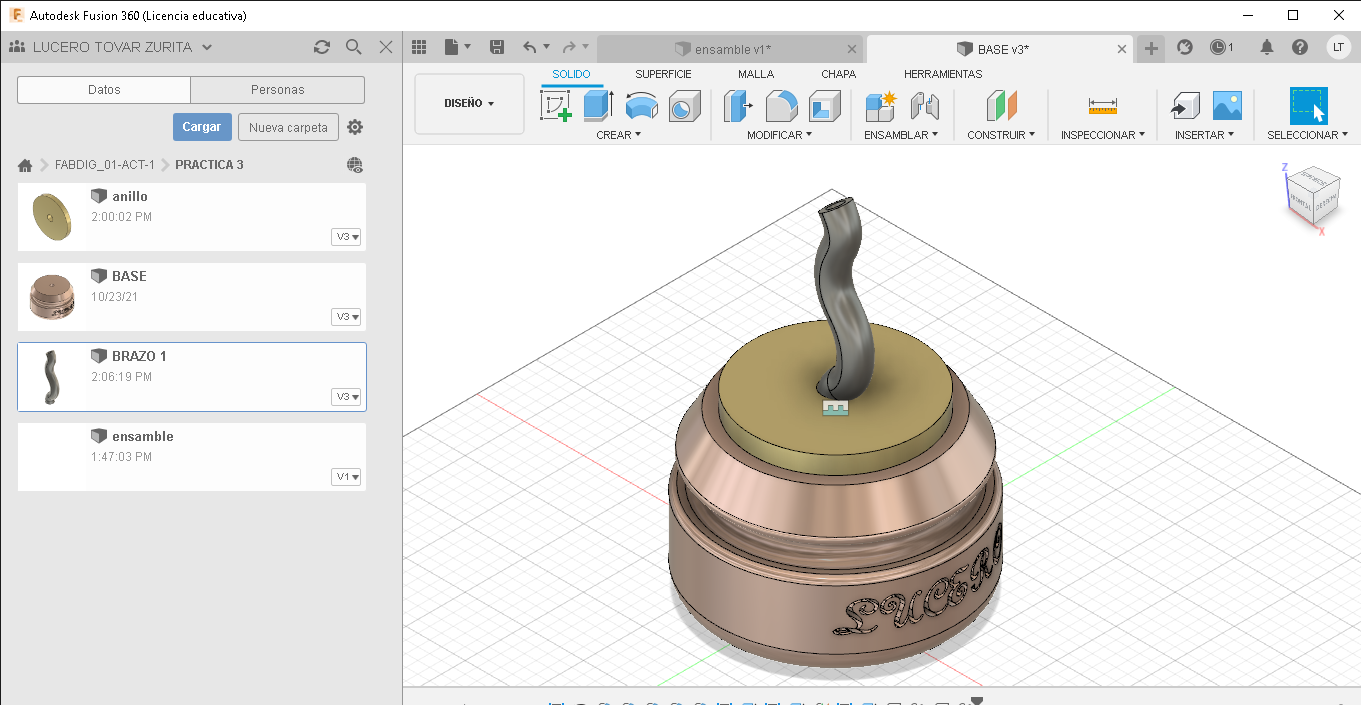Open the Help question mark icon

coord(1300,47)
